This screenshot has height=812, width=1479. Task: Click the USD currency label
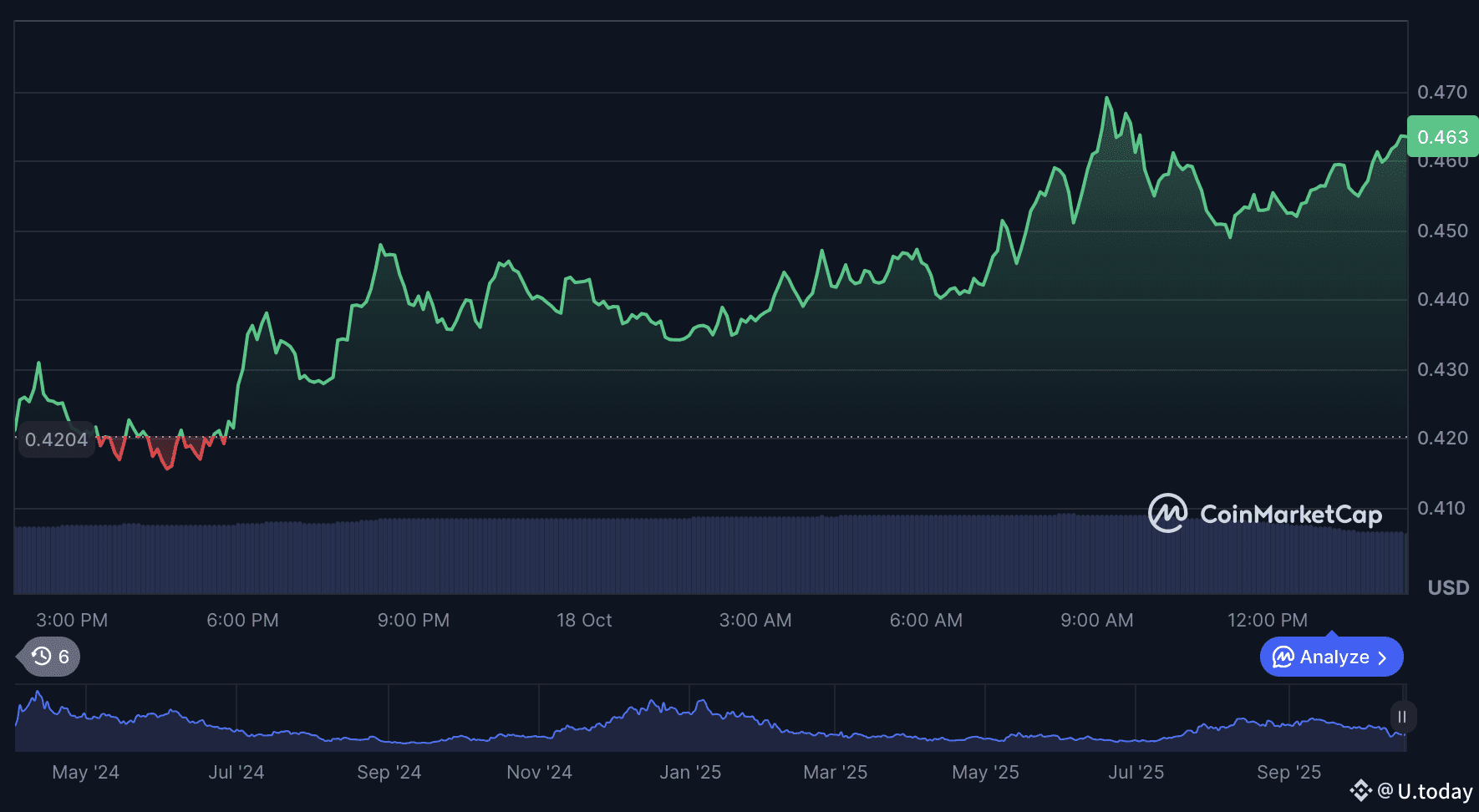[1448, 588]
